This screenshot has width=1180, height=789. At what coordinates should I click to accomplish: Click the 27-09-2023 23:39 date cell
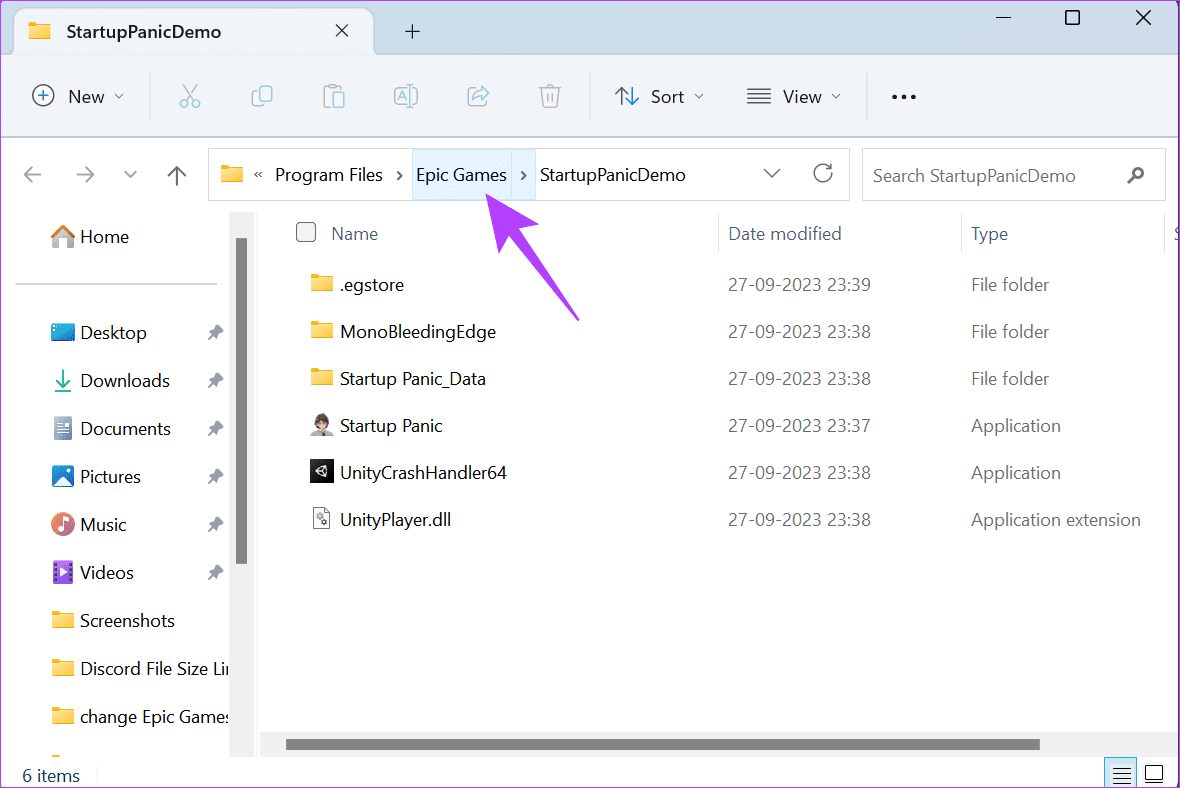point(798,285)
